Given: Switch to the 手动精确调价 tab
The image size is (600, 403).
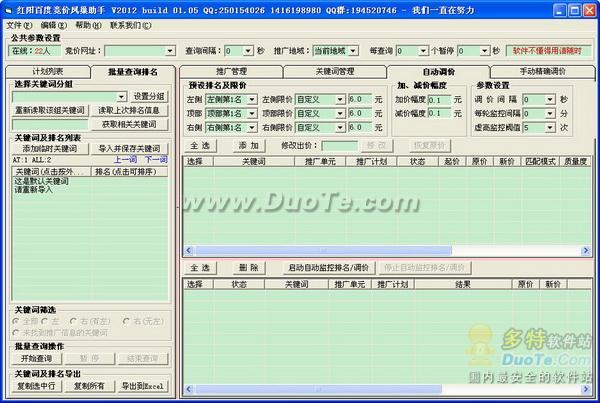Looking at the screenshot, I should point(542,72).
